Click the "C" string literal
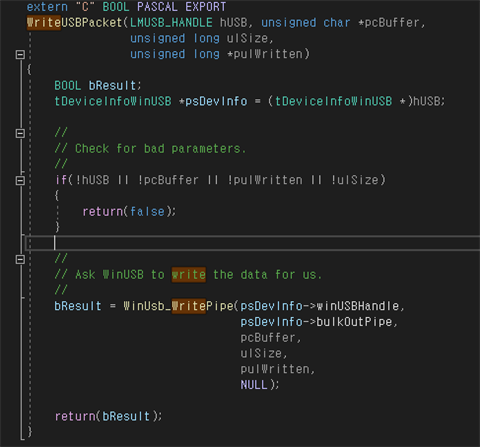Screen dimensions: 480x447 tap(85, 7)
